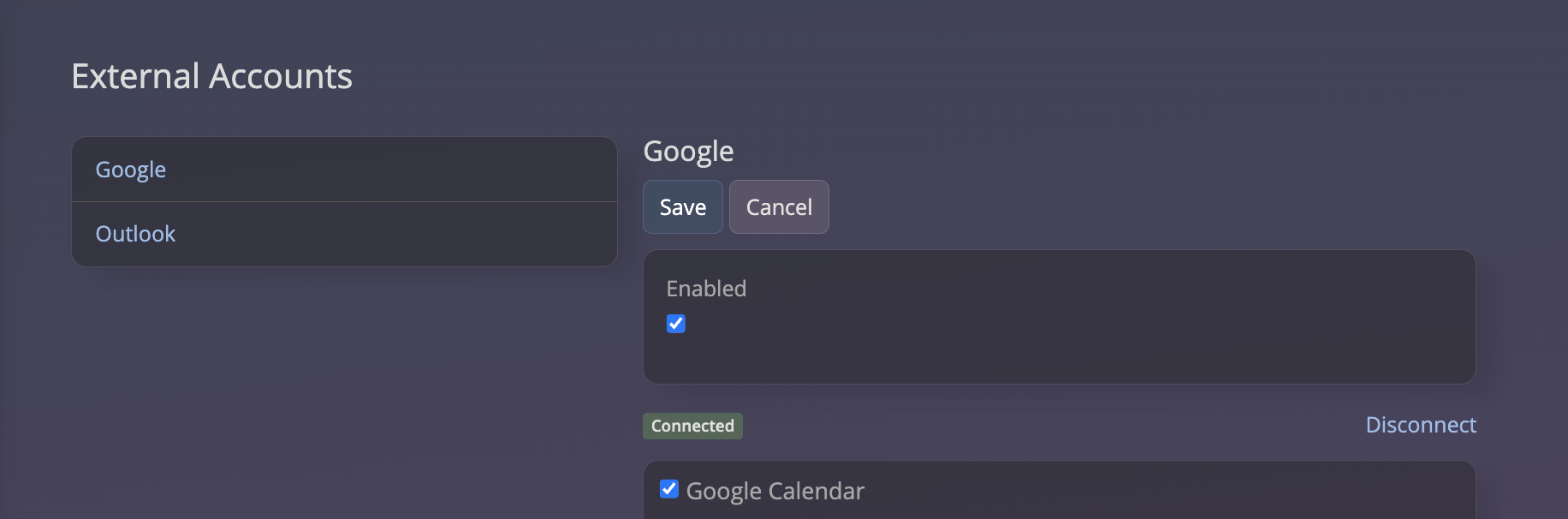Click empty area right of Google Calendar label
The image size is (1568, 519).
tap(1155, 491)
